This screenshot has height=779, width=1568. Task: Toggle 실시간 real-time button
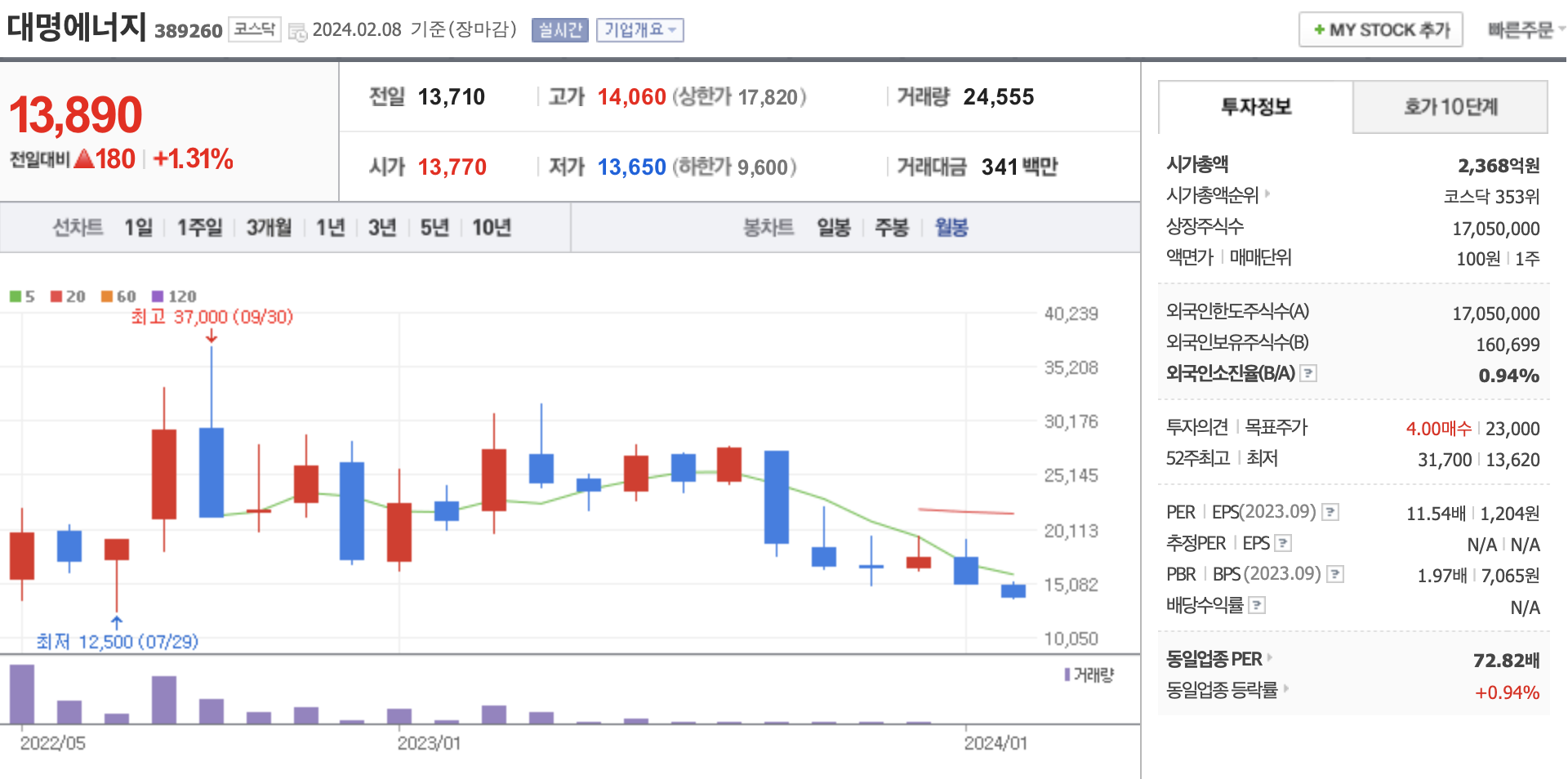pyautogui.click(x=560, y=30)
